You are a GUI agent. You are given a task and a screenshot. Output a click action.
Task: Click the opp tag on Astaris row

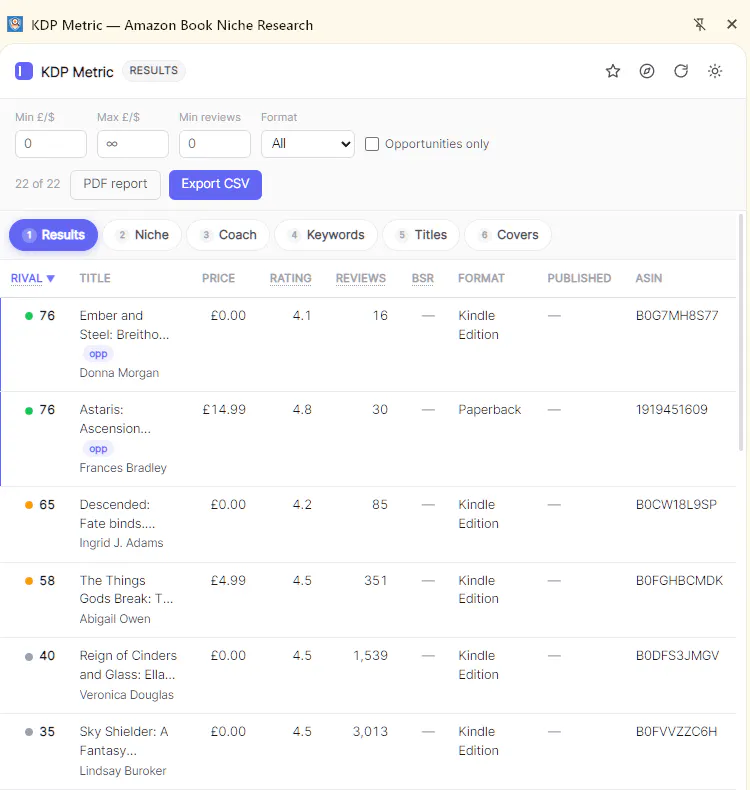pos(98,449)
